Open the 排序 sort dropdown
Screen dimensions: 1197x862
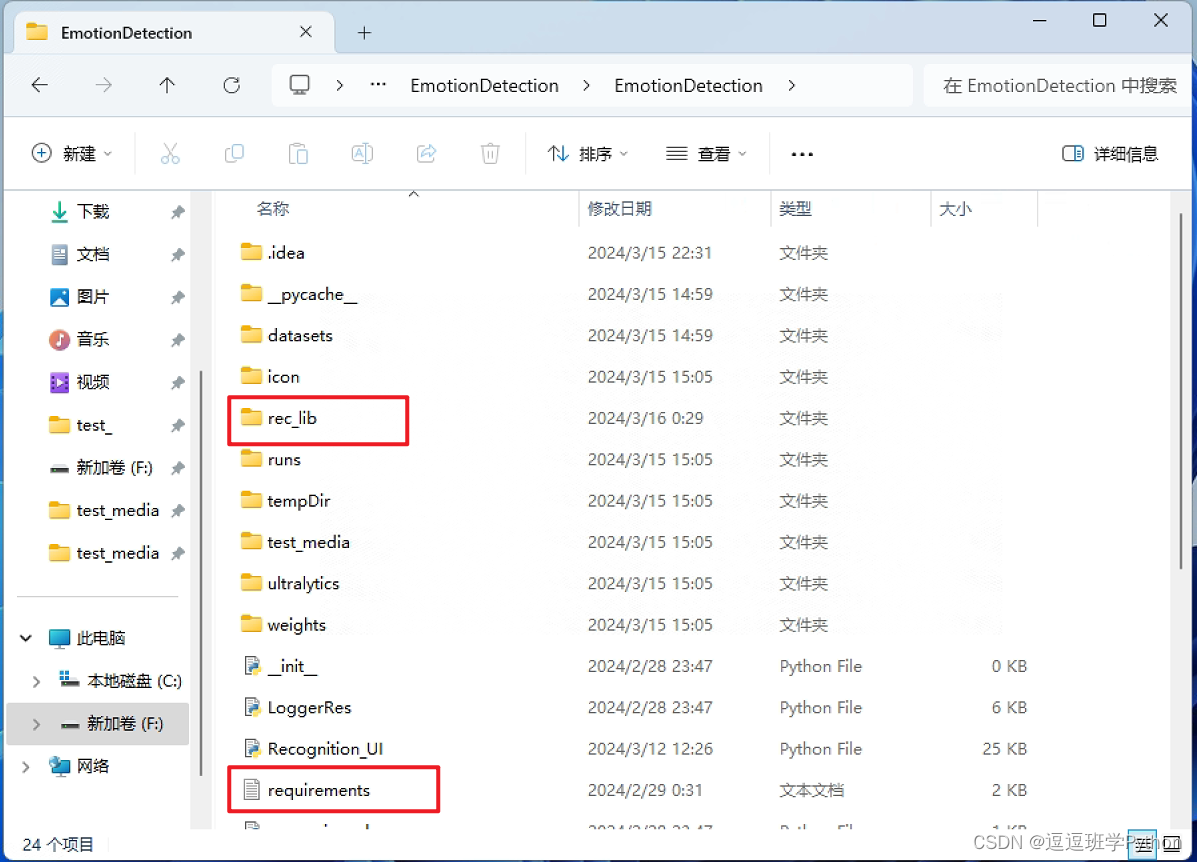[x=588, y=153]
